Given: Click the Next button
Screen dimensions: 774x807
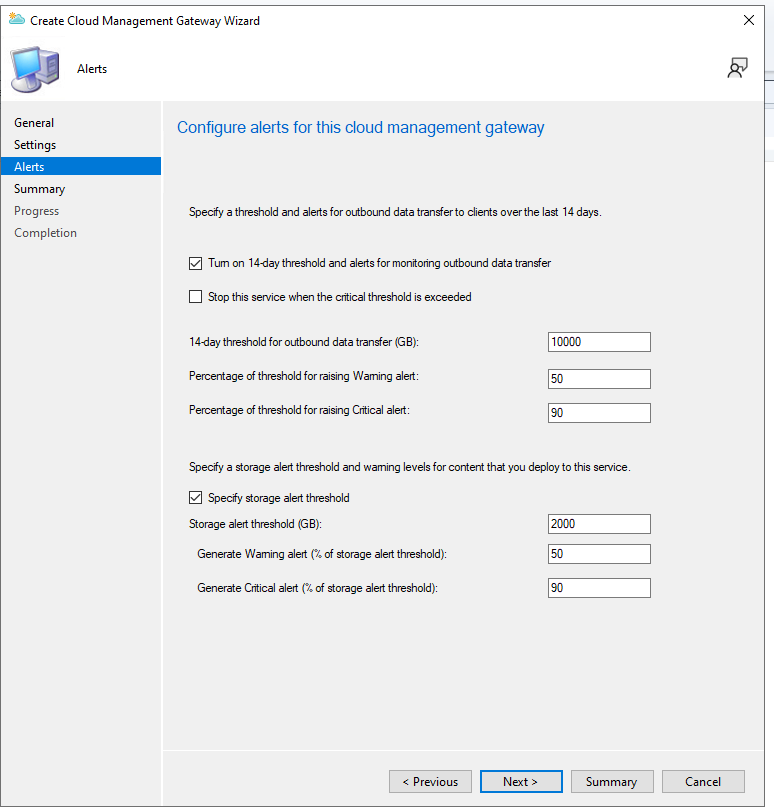Looking at the screenshot, I should click(x=520, y=782).
